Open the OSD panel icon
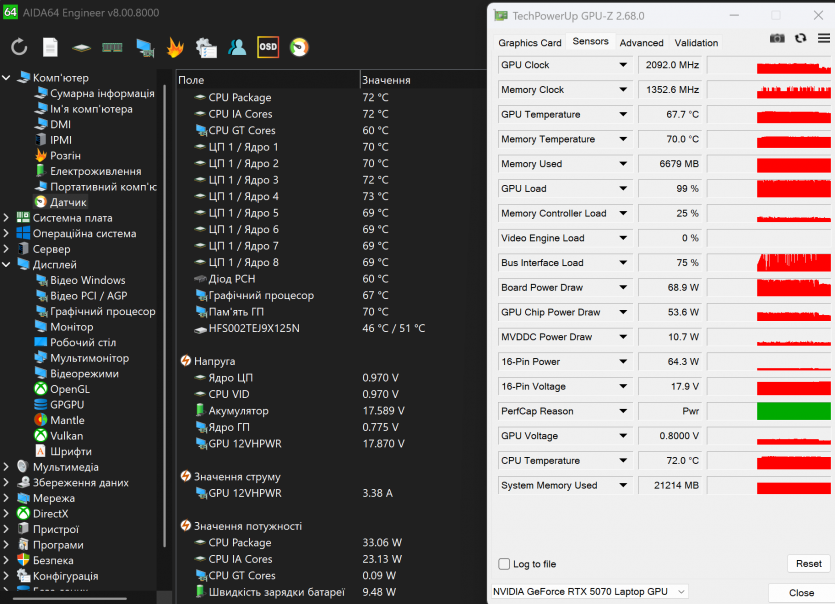Image resolution: width=835 pixels, height=604 pixels. (x=268, y=47)
